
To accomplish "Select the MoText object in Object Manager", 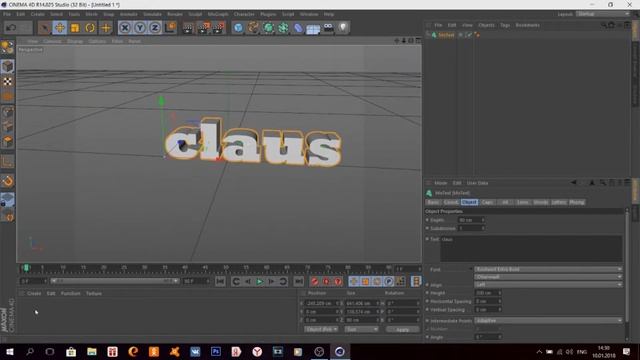I will (446, 35).
